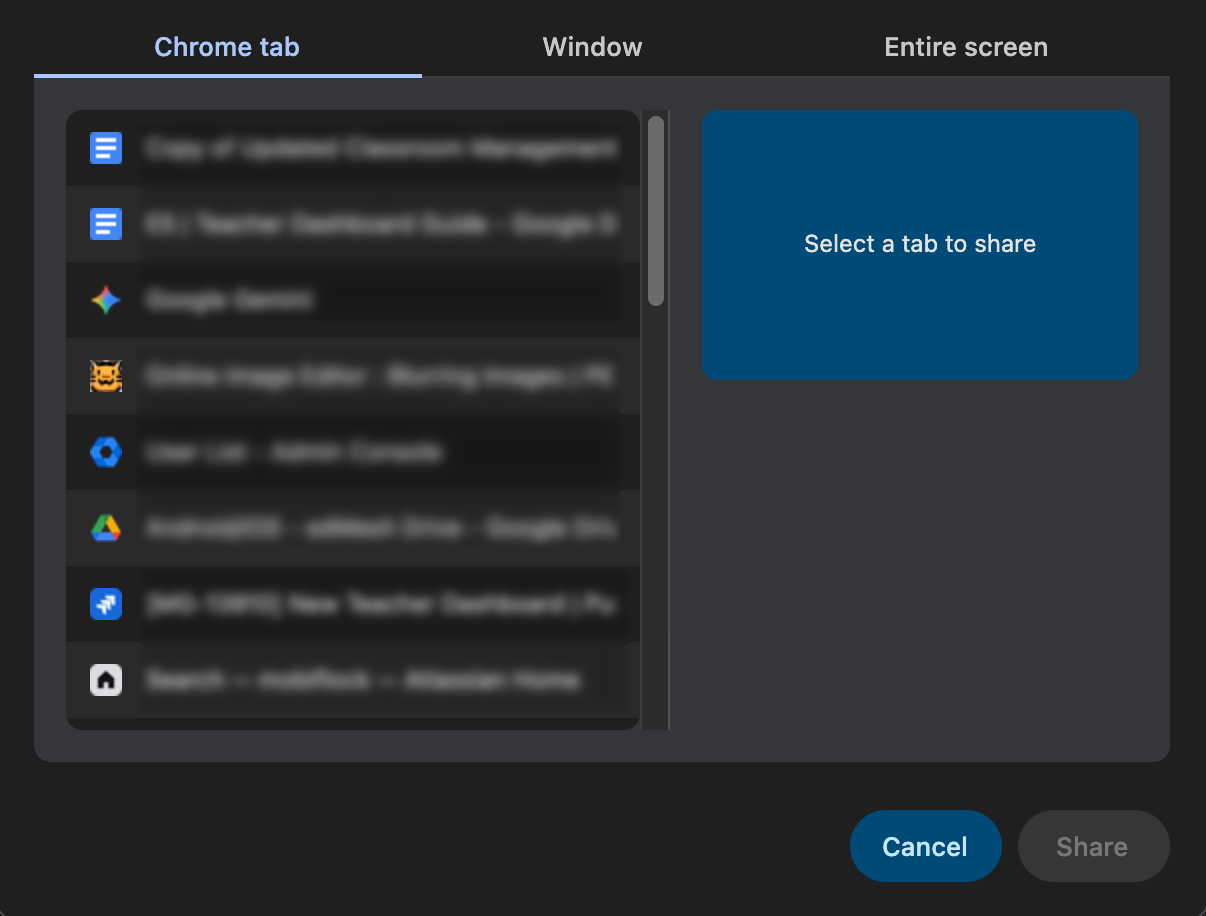Click the Atlassian Home house icon
The height and width of the screenshot is (916, 1206).
pos(106,680)
